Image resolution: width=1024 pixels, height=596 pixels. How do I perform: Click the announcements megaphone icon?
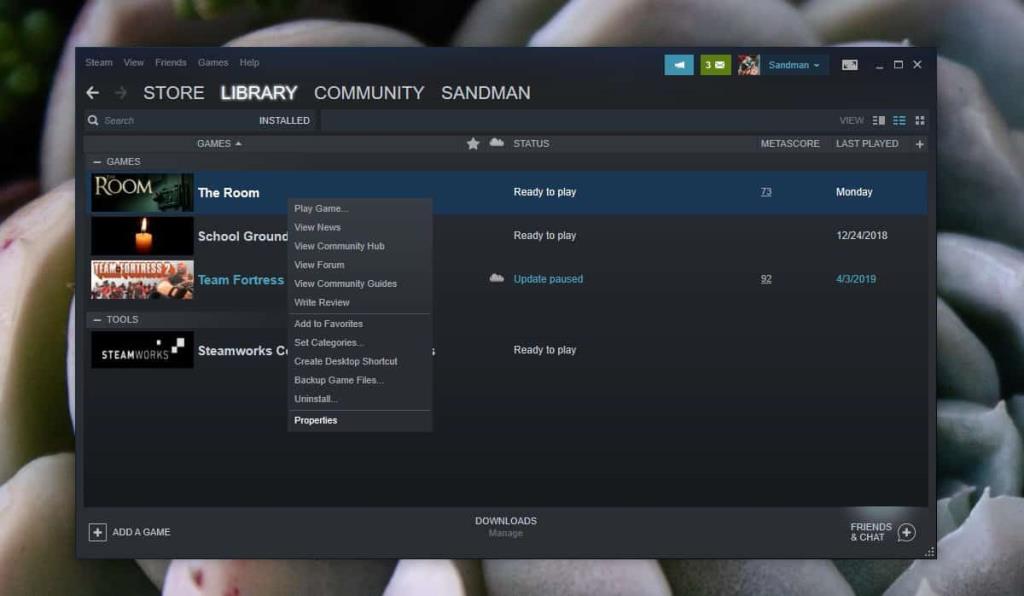click(x=679, y=64)
